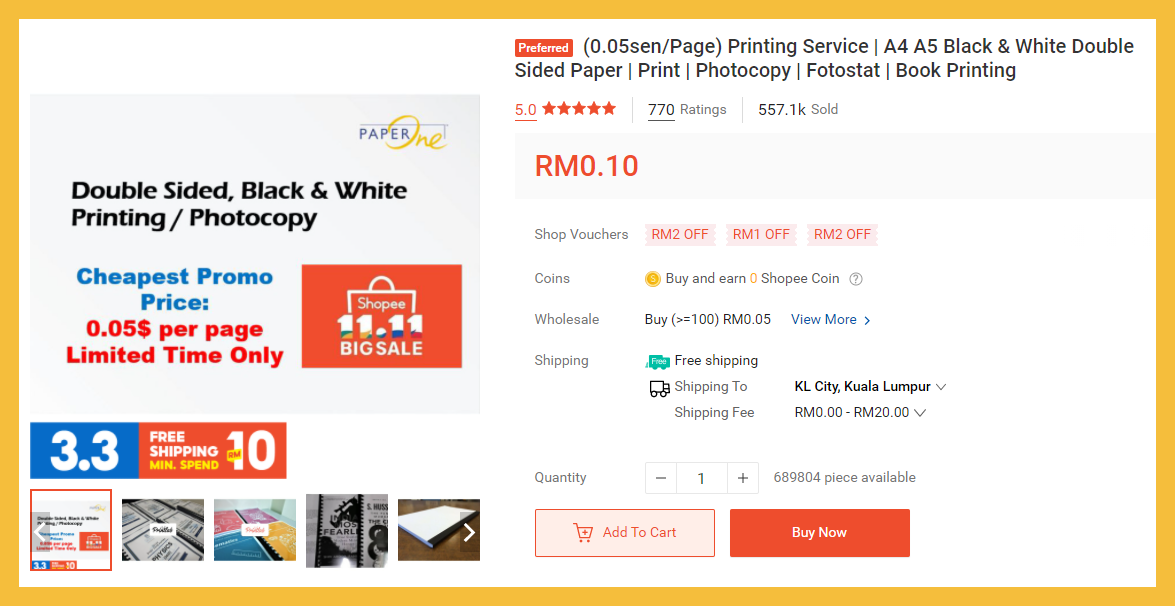1175x606 pixels.
Task: Click the Shipping To delivery truck icon
Action: [659, 388]
